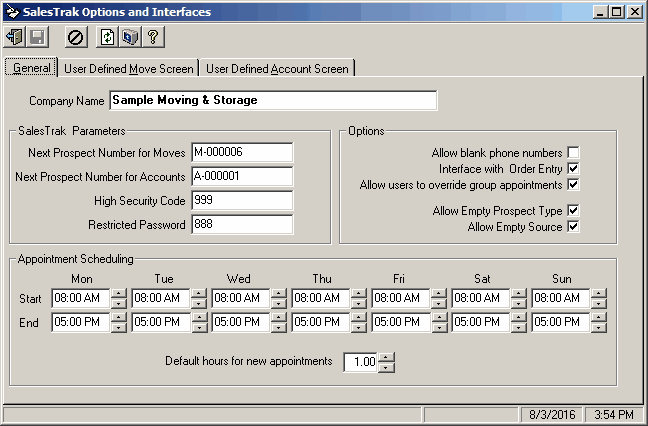Increase Tuesday start time with up arrow
648x426 pixels.
pyautogui.click(x=199, y=293)
